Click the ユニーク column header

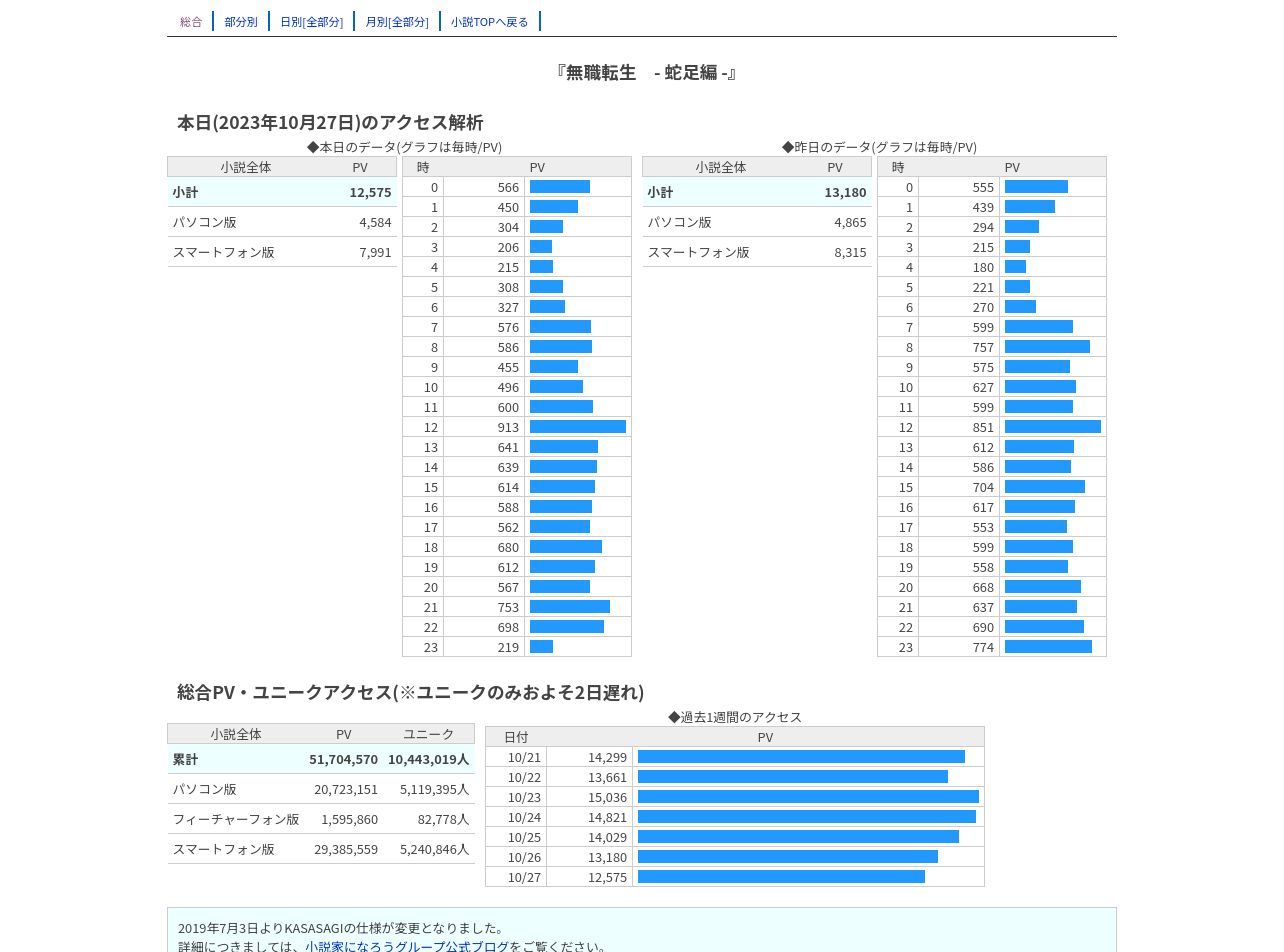click(428, 734)
